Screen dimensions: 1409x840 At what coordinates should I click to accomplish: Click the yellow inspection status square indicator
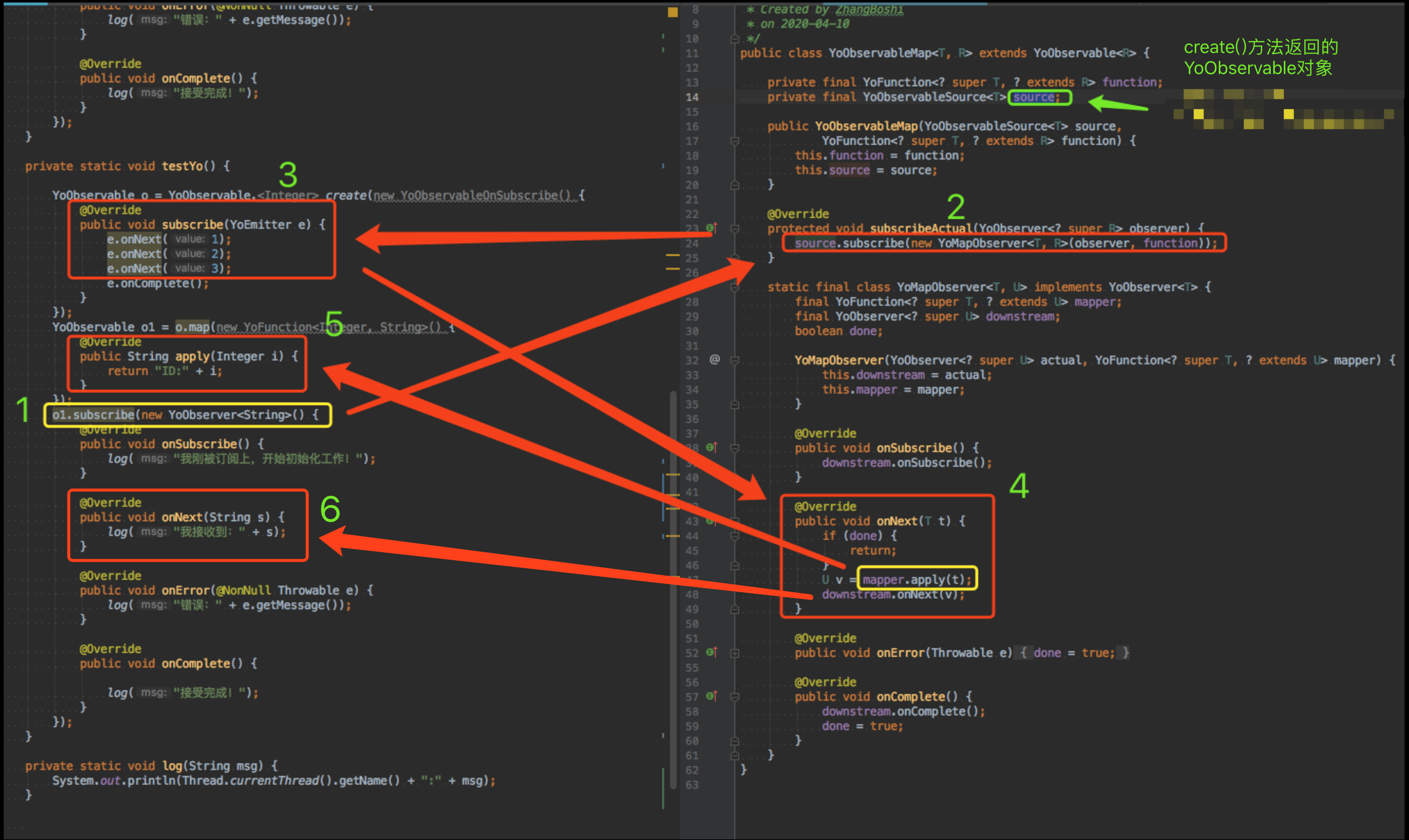pyautogui.click(x=672, y=12)
